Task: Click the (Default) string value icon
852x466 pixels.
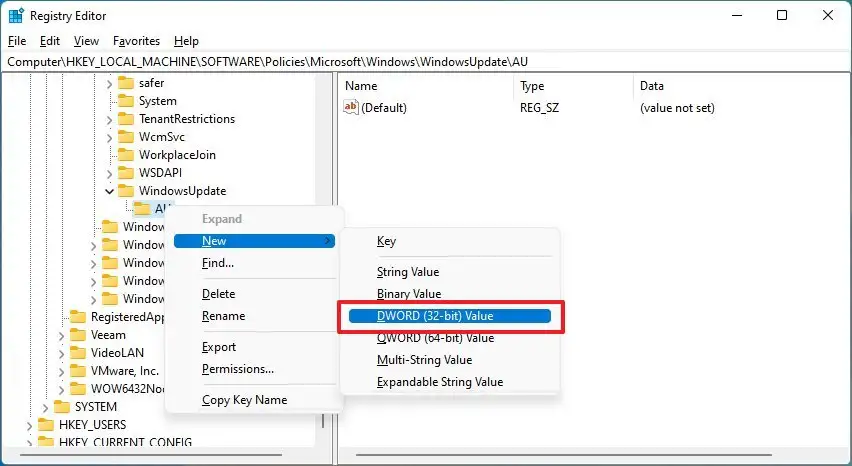Action: coord(351,108)
